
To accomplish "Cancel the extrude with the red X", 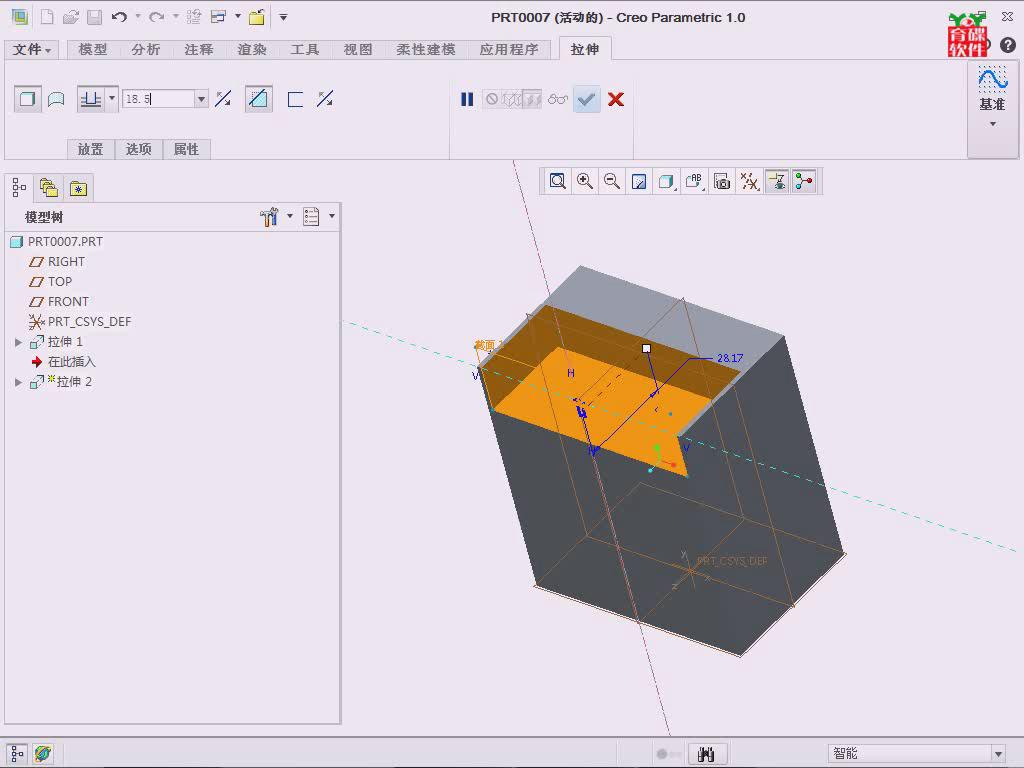I will (x=616, y=99).
